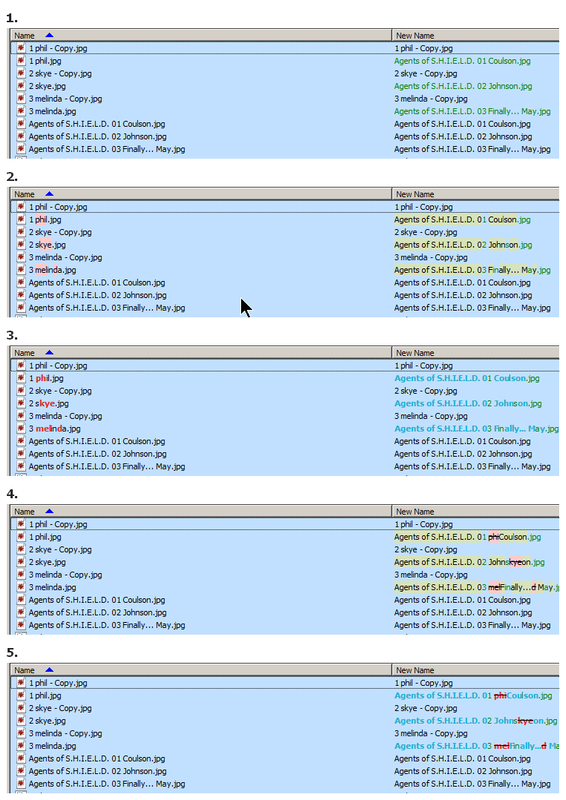Viewport: 566px width, 800px height.
Task: Select '2 skye - Copy.jpg' file name in panel 1
Action: pyautogui.click(x=60, y=73)
